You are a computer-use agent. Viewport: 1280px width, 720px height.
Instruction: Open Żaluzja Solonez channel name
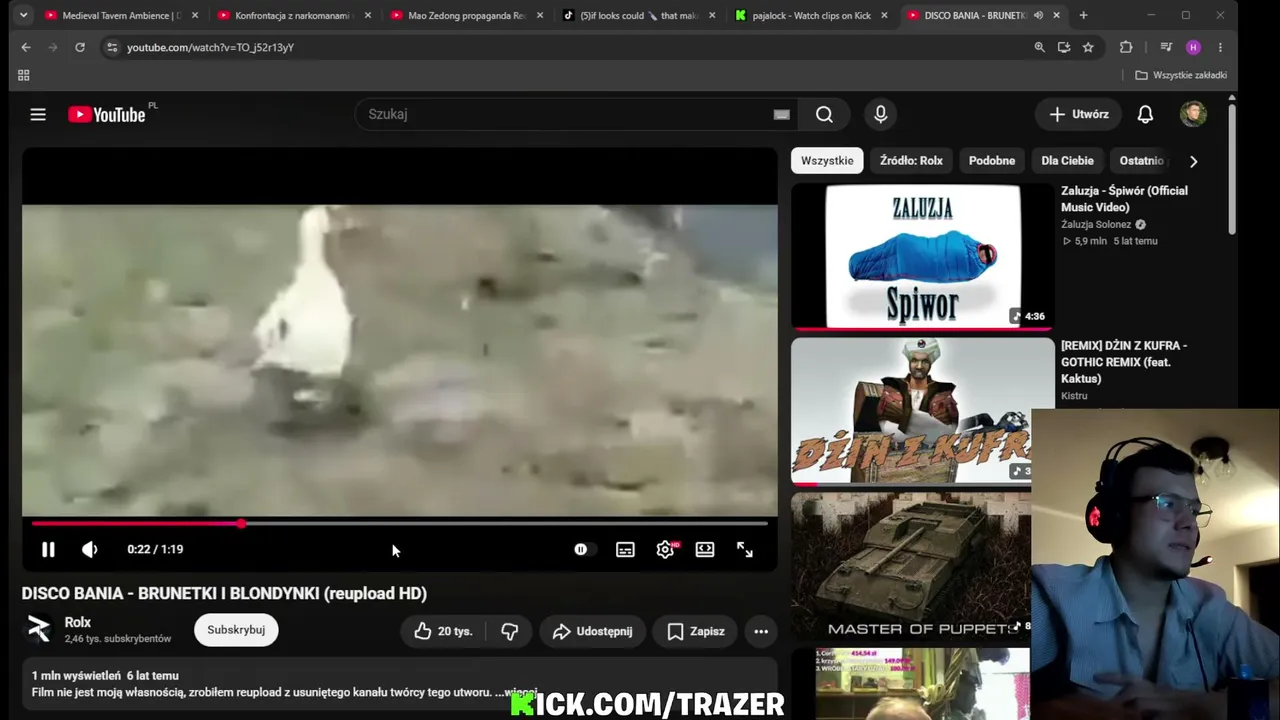1096,225
